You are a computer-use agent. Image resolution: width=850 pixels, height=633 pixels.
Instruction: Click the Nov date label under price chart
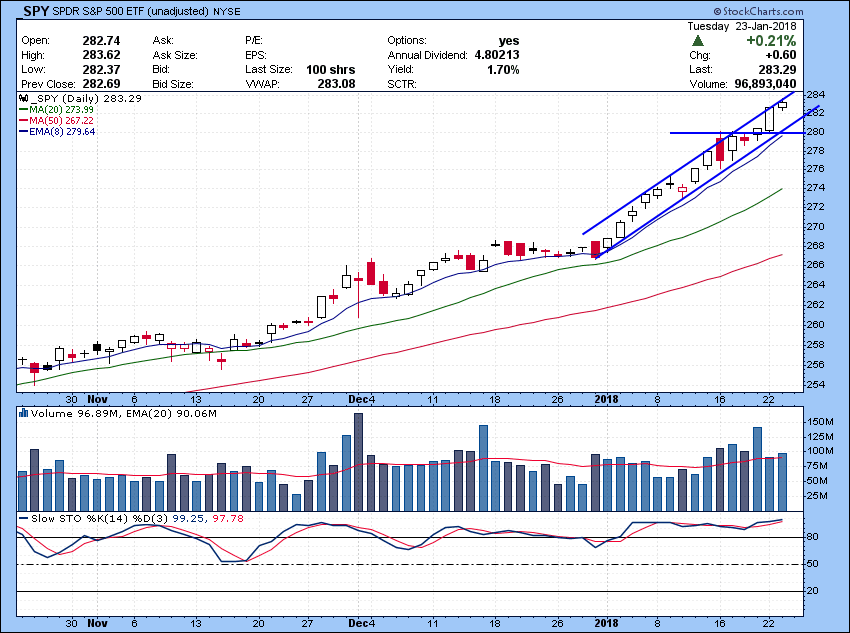click(x=98, y=399)
